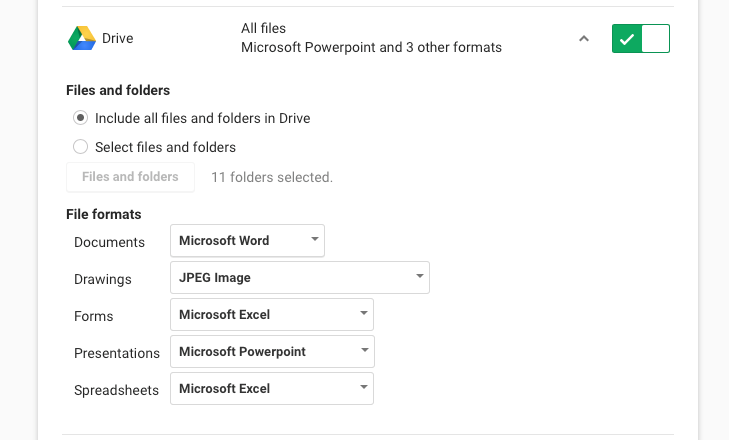The height and width of the screenshot is (440, 729).
Task: Click the File formats heading
Action: (x=104, y=214)
